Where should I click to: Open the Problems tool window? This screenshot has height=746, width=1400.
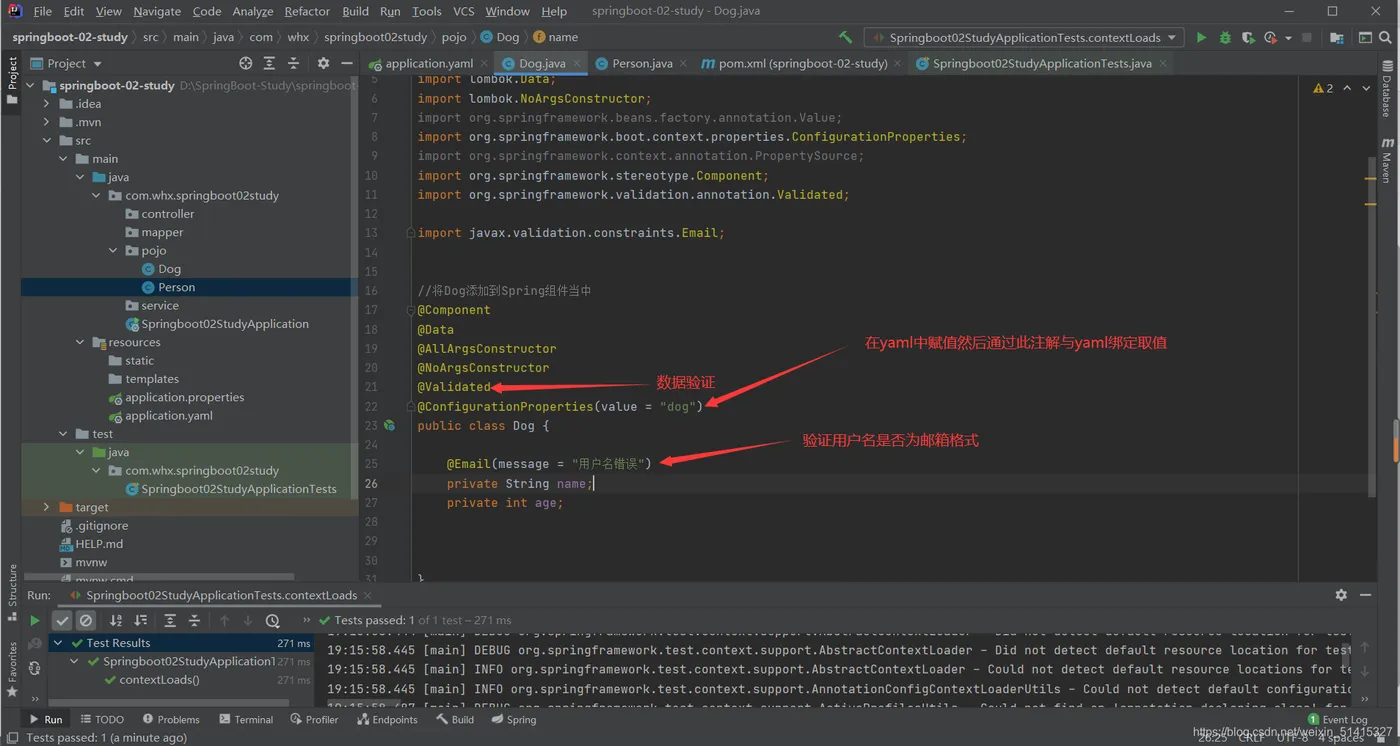[x=171, y=719]
